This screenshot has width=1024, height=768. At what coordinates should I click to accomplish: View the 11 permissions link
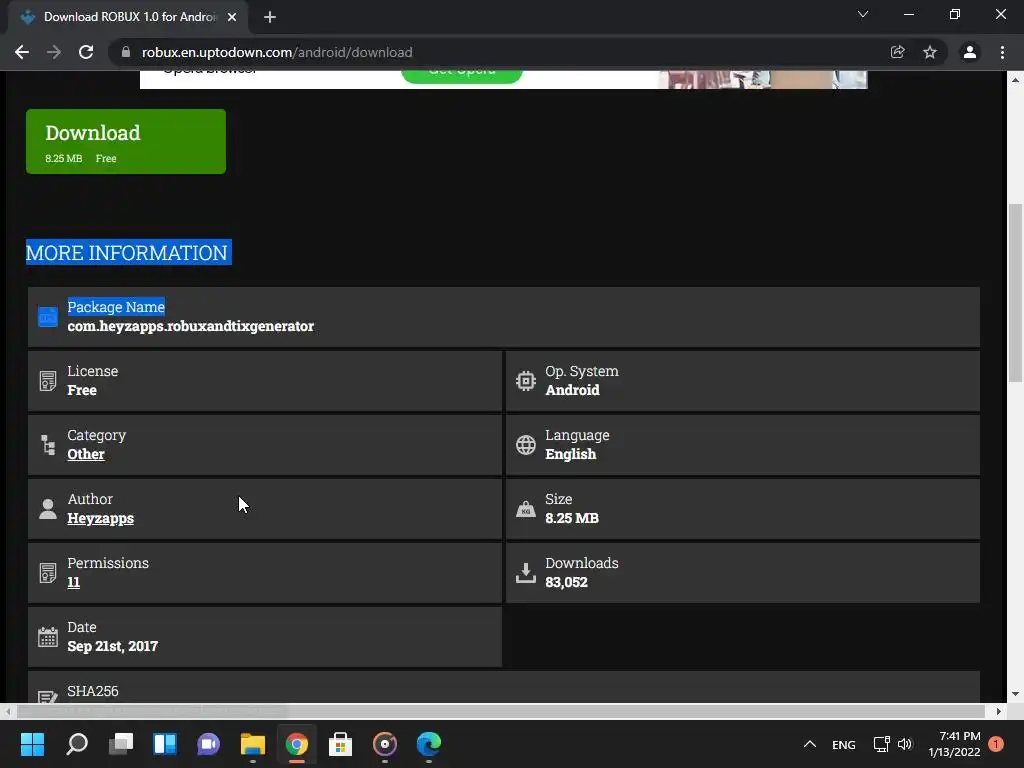pyautogui.click(x=73, y=582)
